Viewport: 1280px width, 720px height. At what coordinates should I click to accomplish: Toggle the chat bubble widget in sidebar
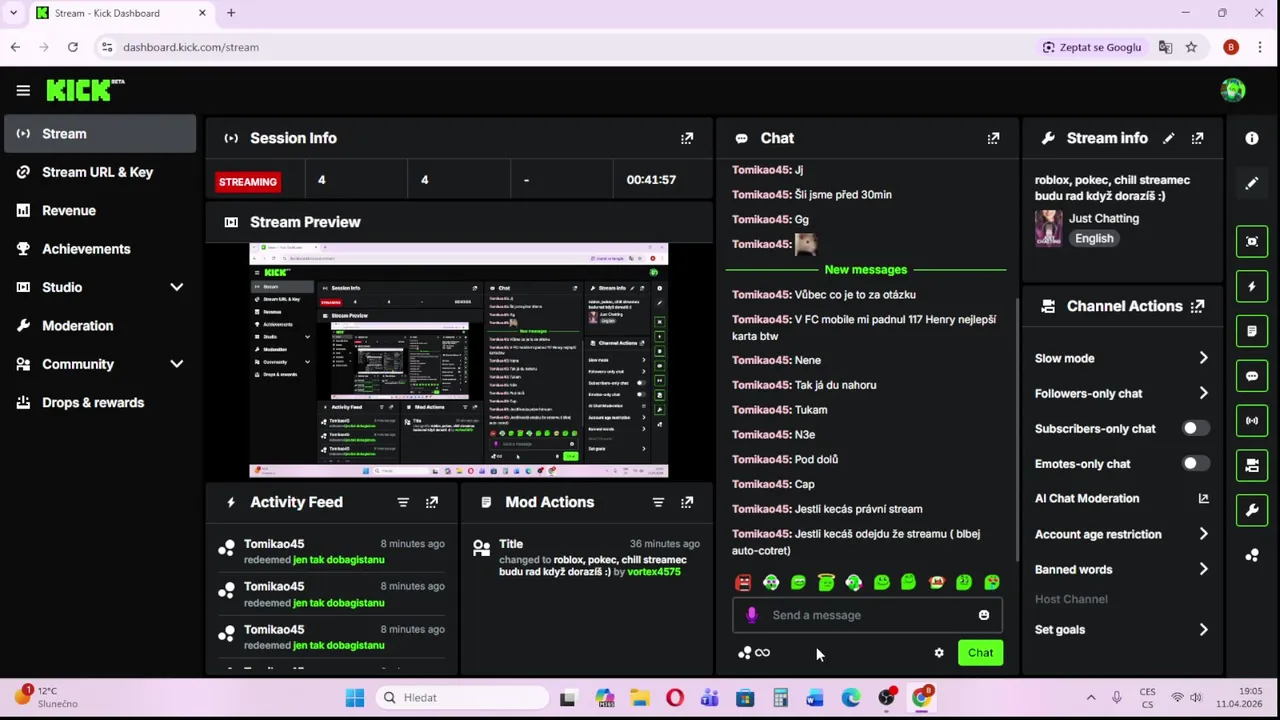[x=1252, y=376]
